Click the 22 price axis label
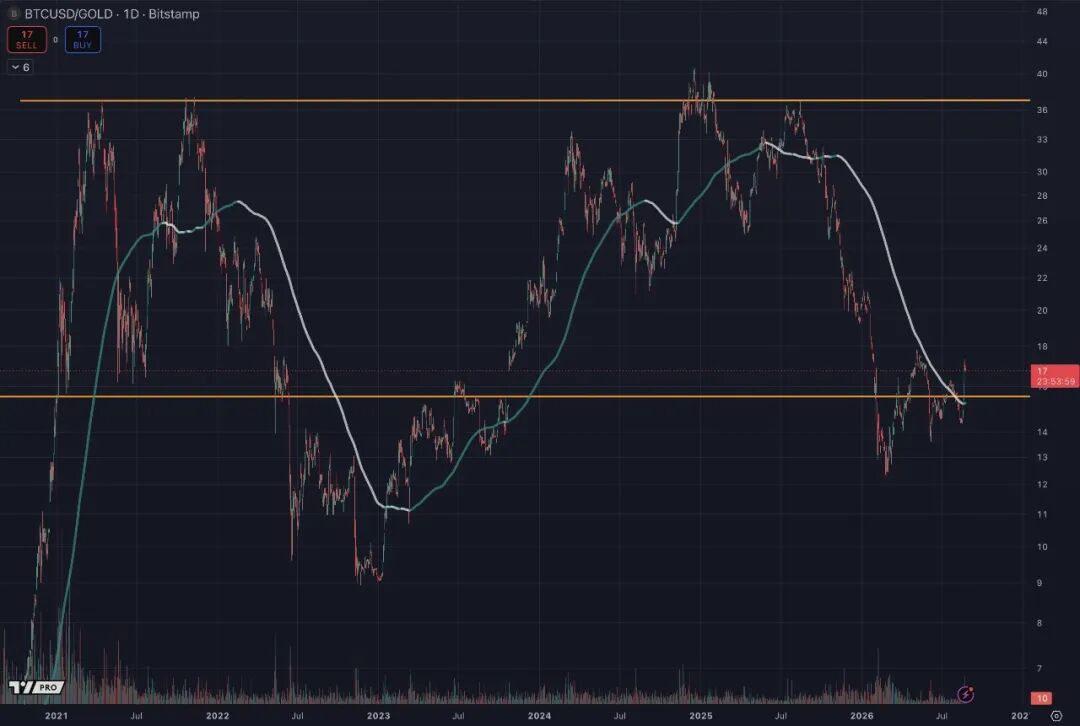This screenshot has width=1080, height=726. point(1042,278)
